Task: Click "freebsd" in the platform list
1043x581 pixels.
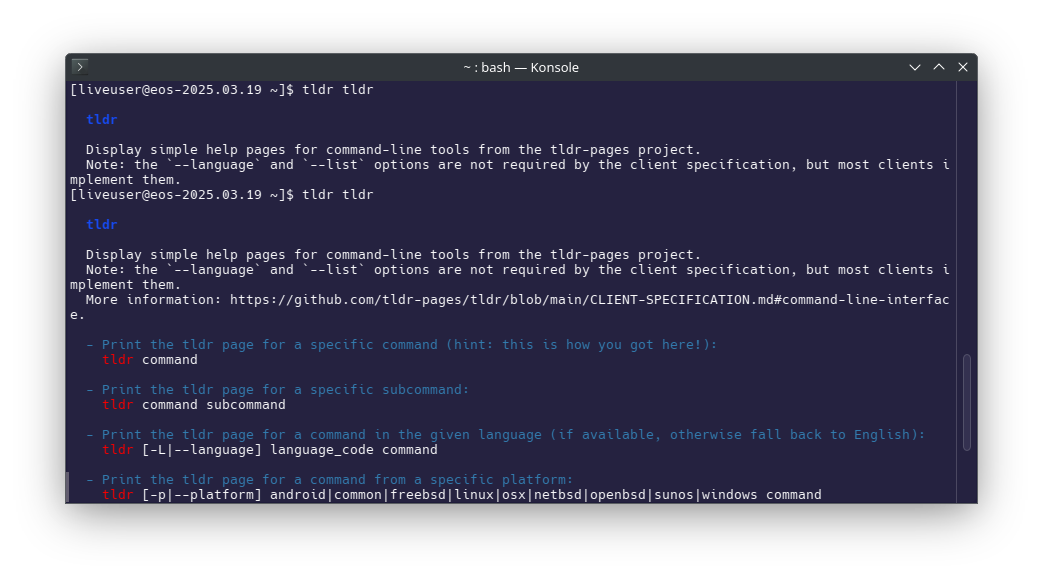Action: [x=418, y=494]
